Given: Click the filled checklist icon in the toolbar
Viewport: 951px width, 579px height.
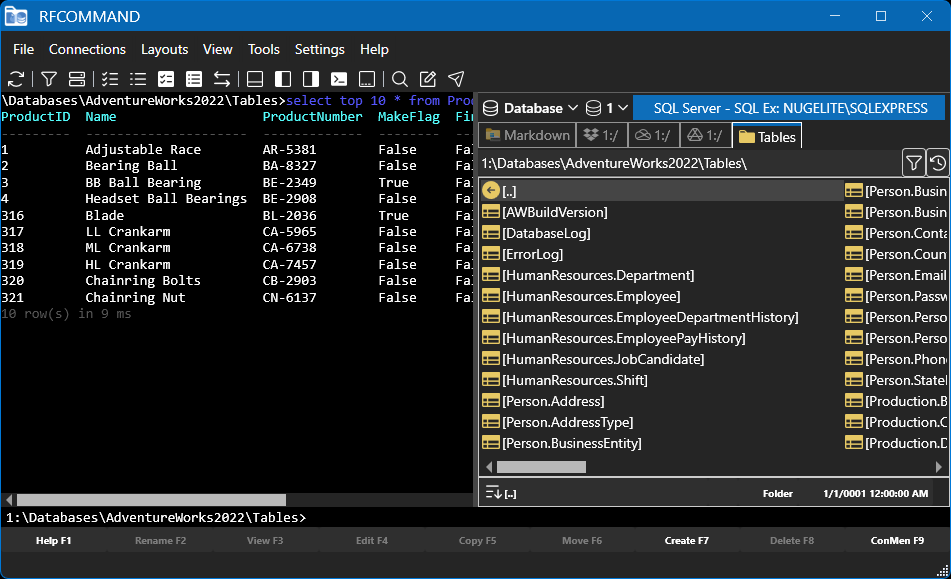Looking at the screenshot, I should 166,79.
